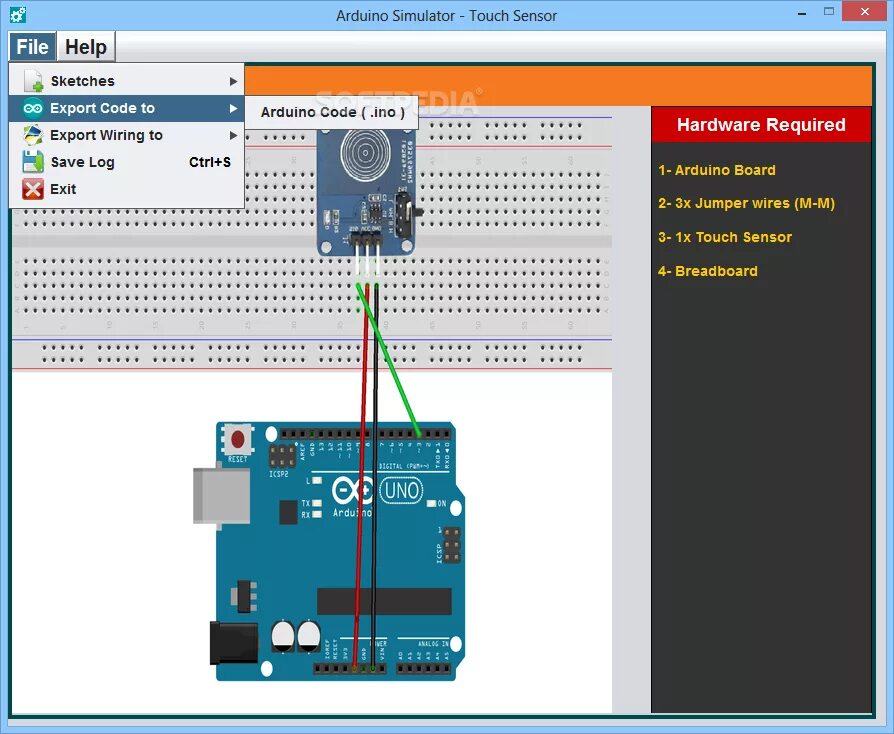Click the Export Wiring icon

(x=32, y=135)
